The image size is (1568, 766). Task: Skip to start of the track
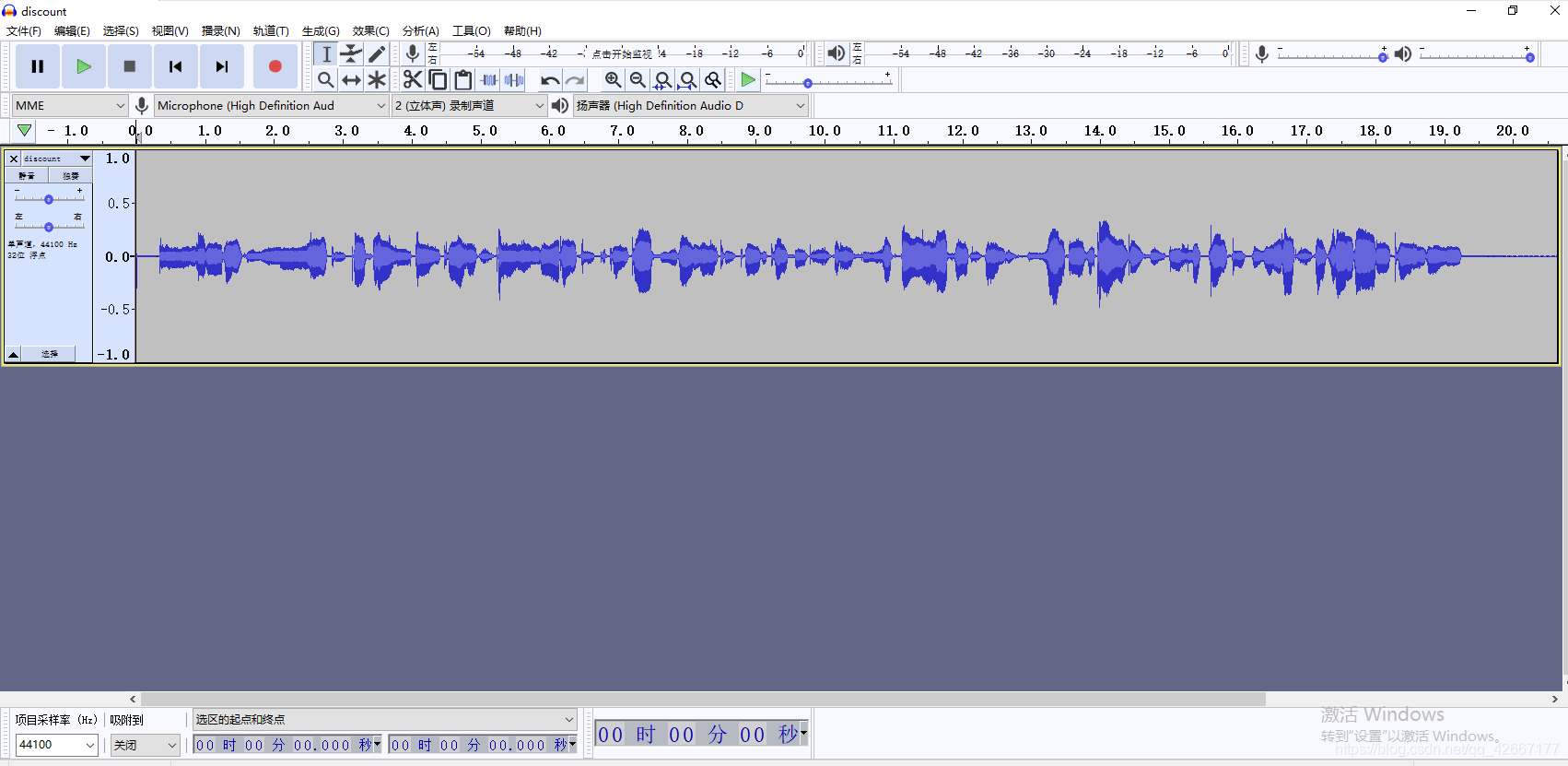click(x=176, y=66)
